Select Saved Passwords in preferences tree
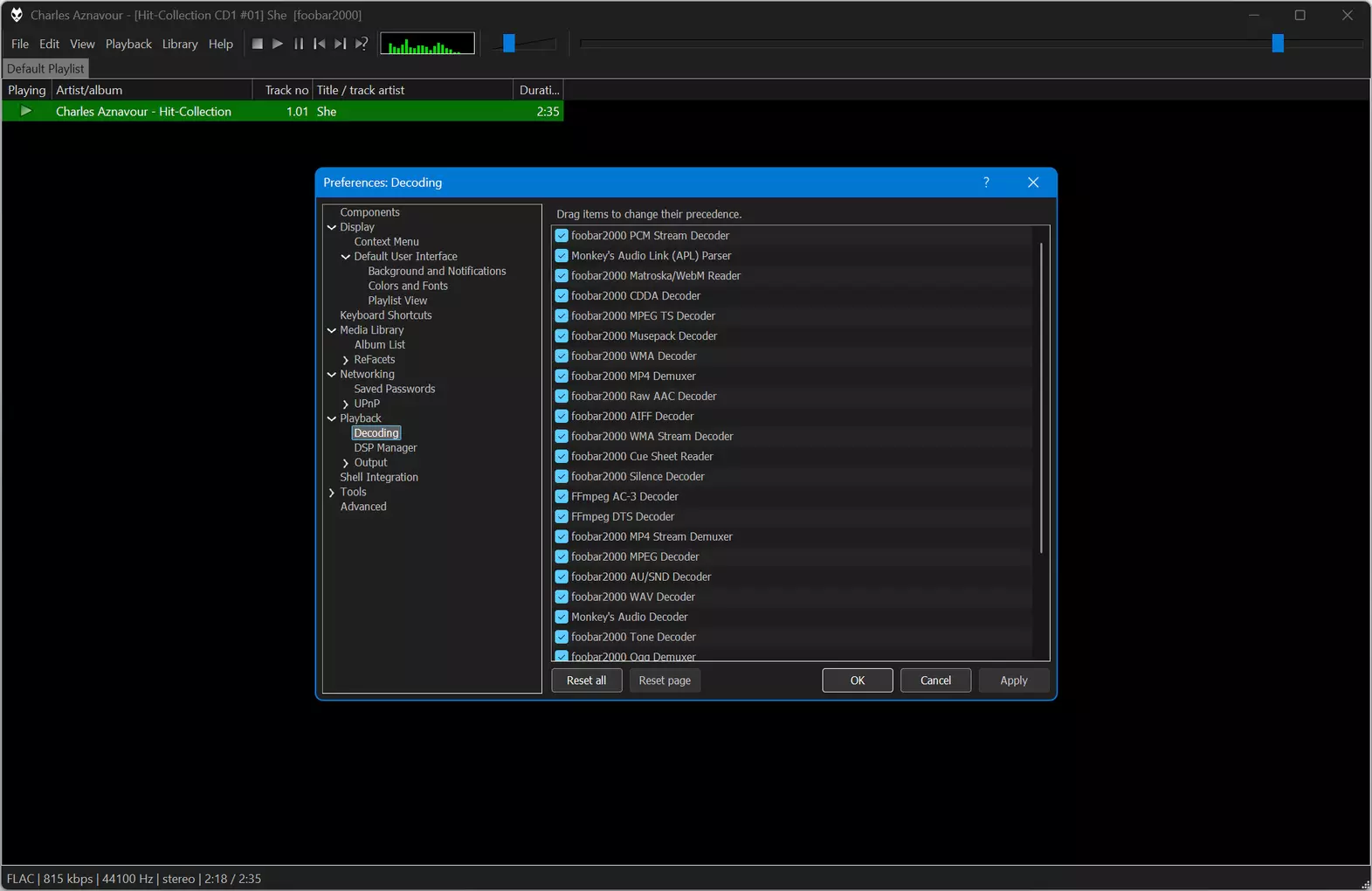This screenshot has height=891, width=1372. [395, 390]
